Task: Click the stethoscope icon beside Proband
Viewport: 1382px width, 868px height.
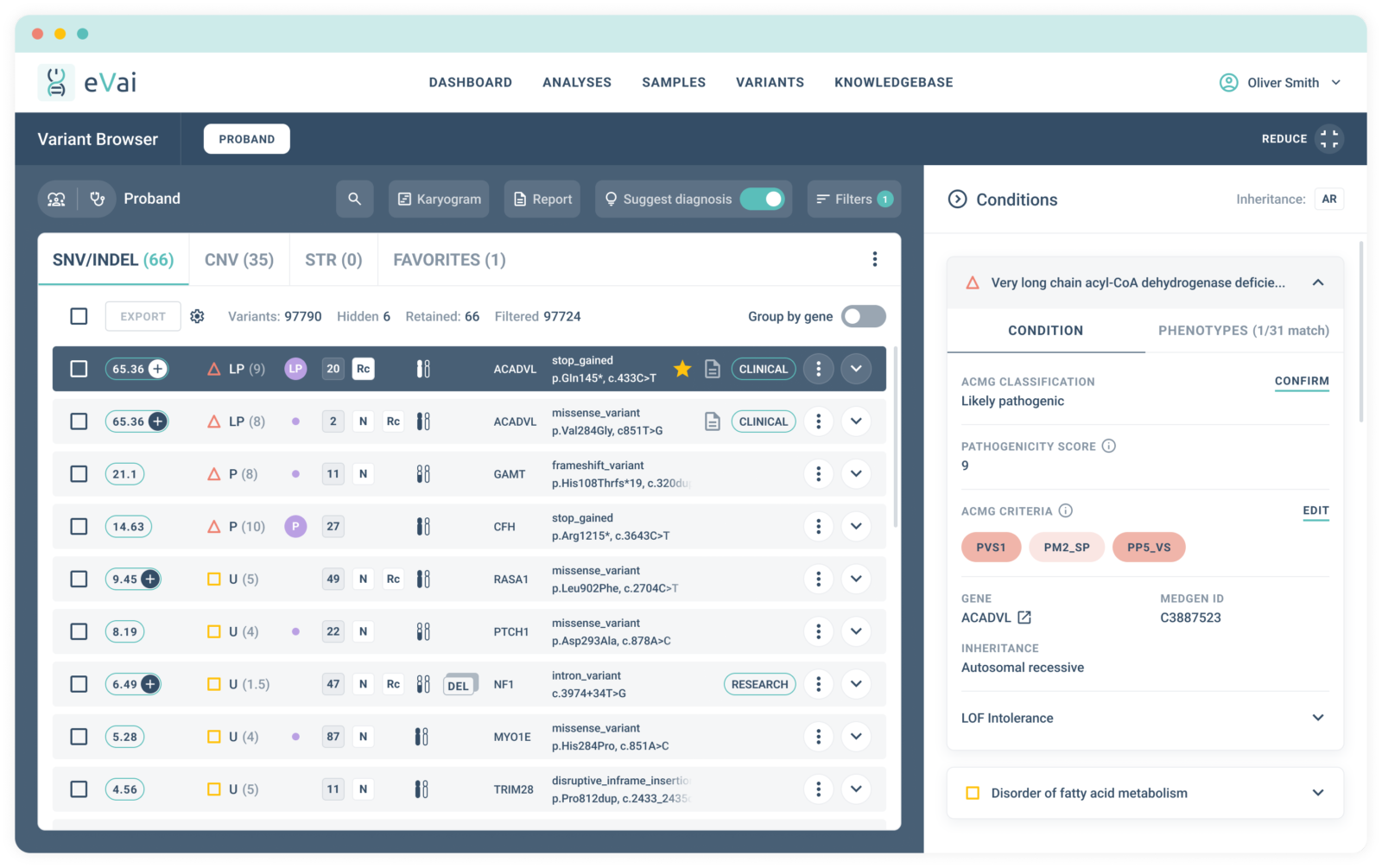Action: [98, 199]
